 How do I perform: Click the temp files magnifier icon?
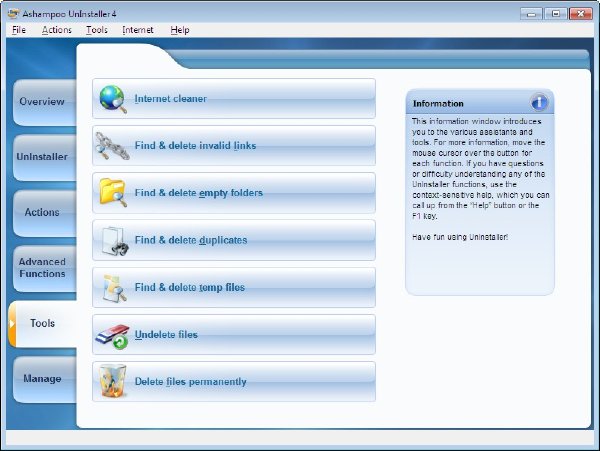[x=114, y=288]
